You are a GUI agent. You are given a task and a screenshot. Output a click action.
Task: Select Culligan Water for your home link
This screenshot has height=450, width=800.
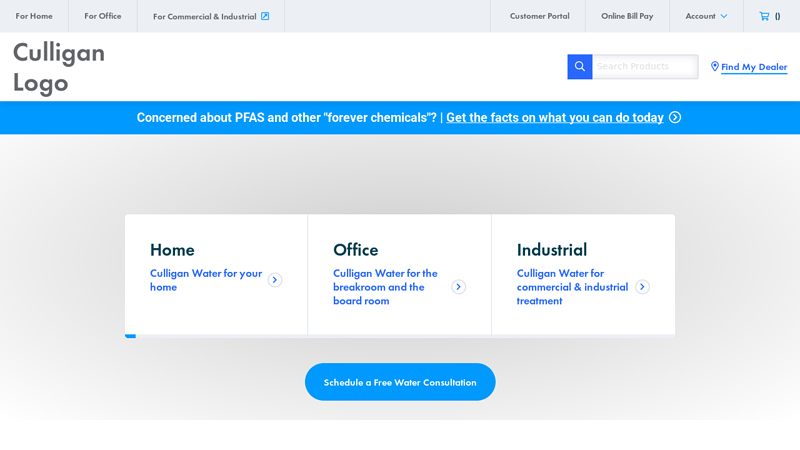click(x=206, y=280)
